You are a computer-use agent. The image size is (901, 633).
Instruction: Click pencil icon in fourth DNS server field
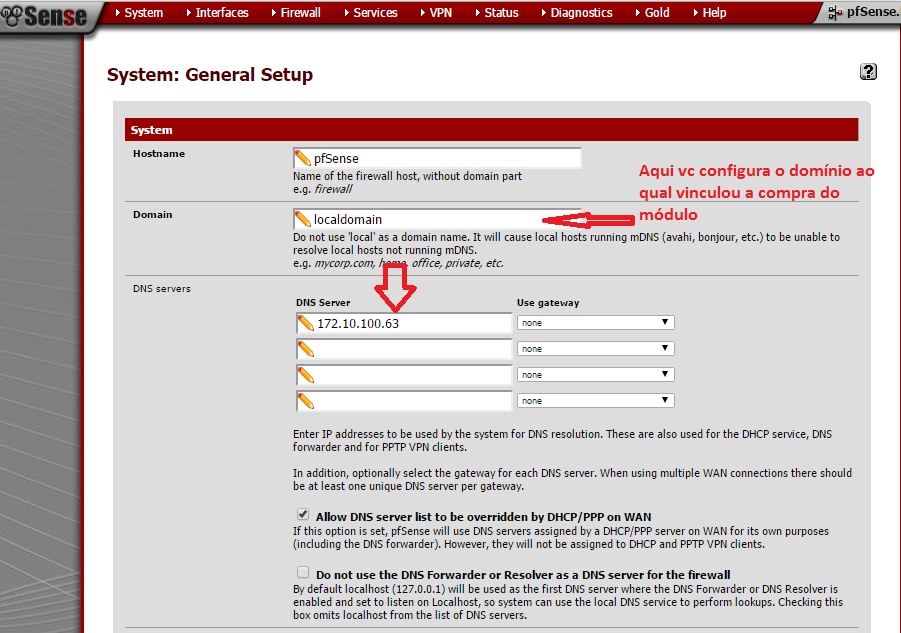[x=305, y=401]
